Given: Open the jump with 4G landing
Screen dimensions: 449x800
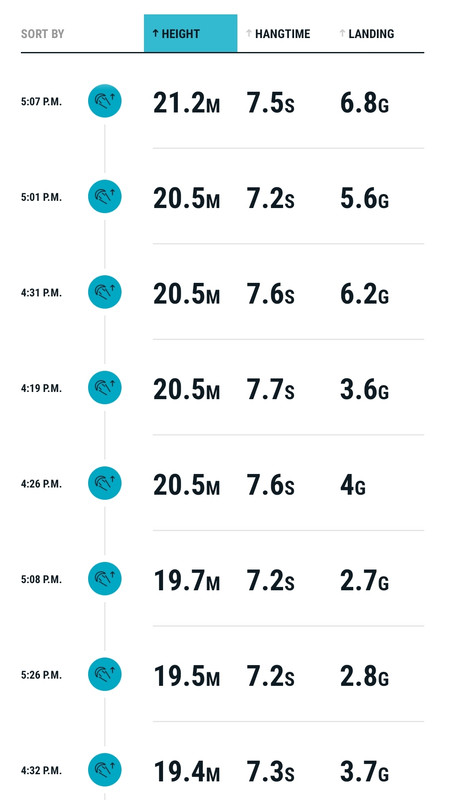Looking at the screenshot, I should (222, 483).
